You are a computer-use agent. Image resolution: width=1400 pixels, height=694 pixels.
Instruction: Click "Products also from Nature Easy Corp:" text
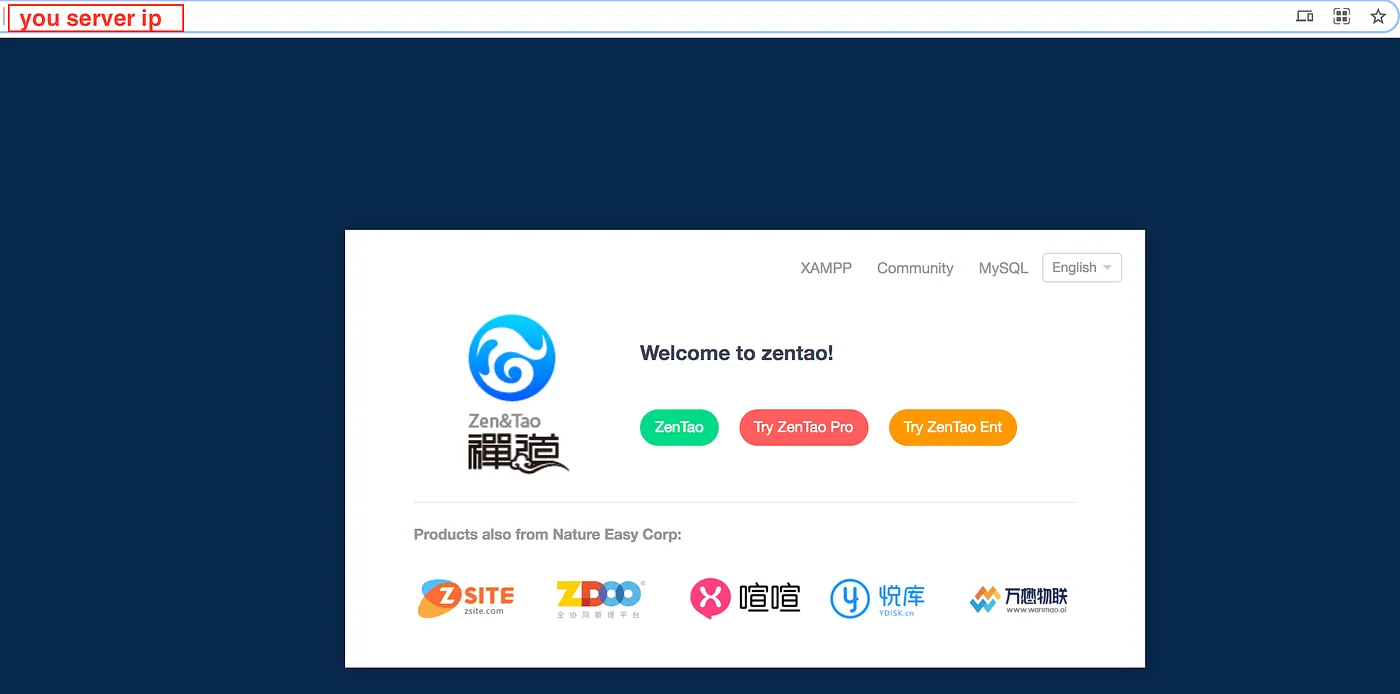(x=547, y=535)
